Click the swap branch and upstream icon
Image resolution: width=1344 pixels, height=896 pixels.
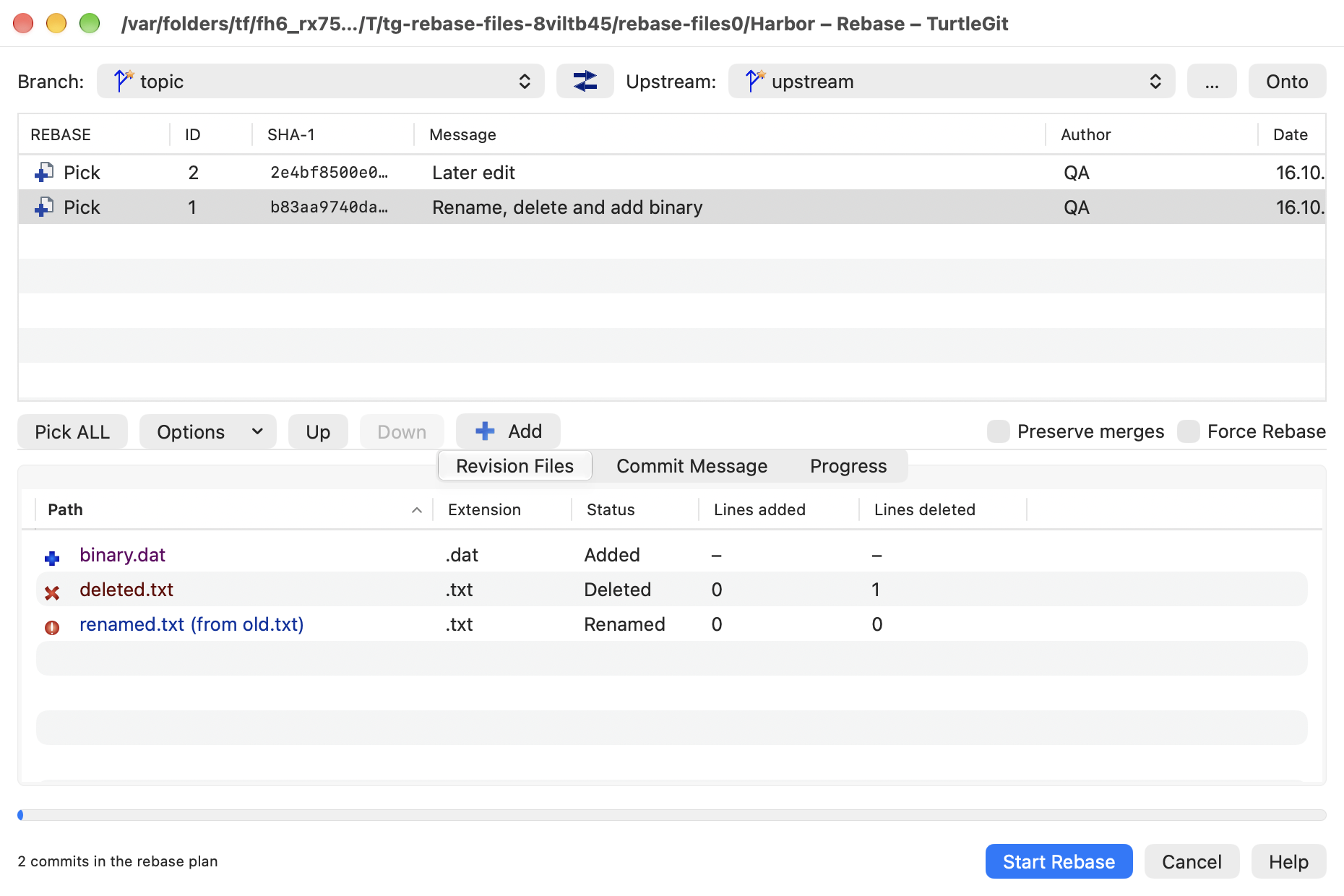click(585, 81)
